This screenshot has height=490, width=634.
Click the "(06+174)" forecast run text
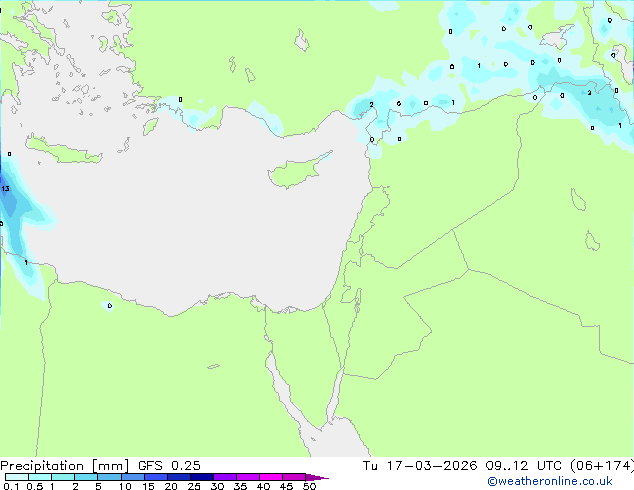[x=602, y=466]
